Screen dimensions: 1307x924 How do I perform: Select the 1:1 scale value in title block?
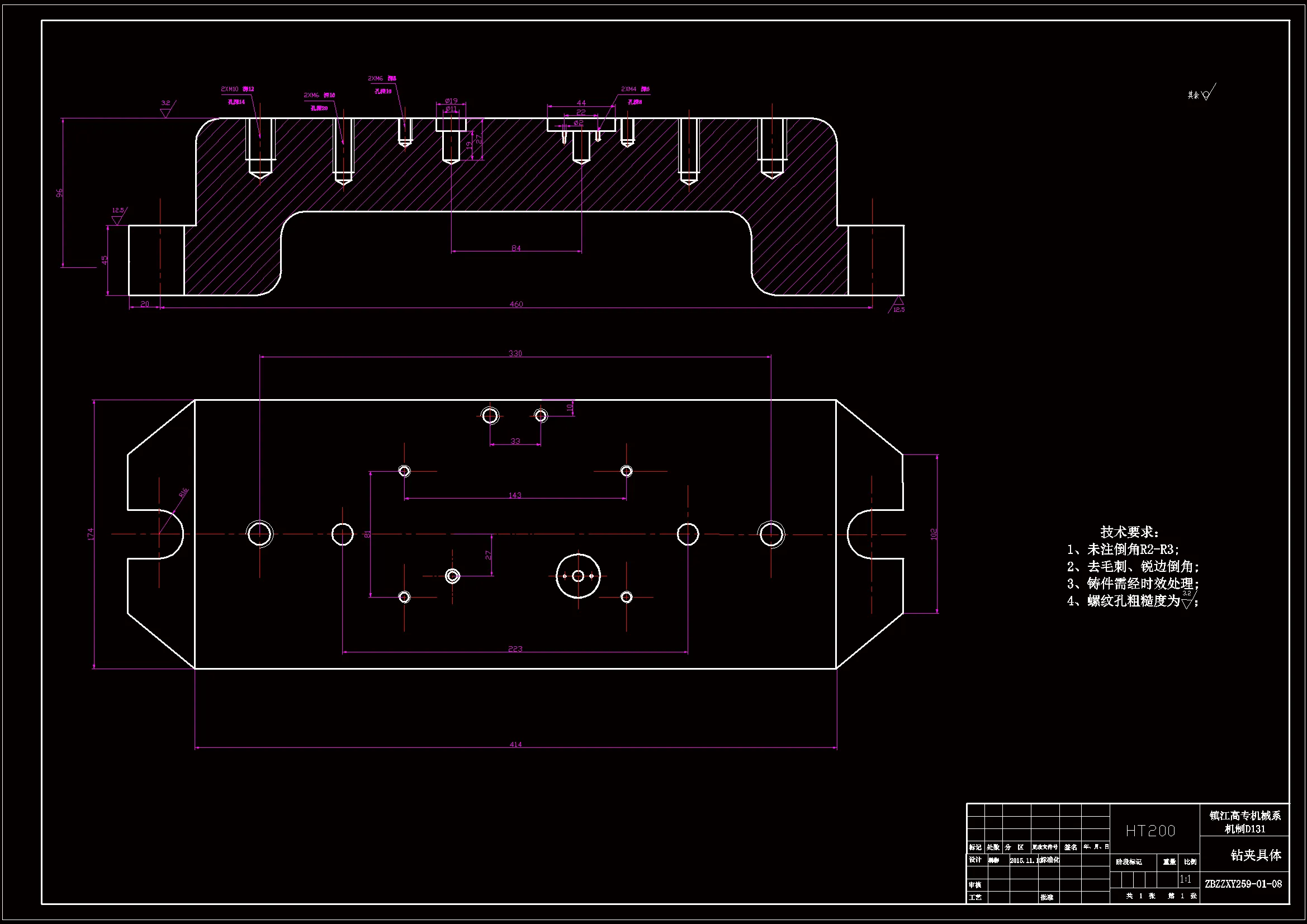(x=1186, y=880)
